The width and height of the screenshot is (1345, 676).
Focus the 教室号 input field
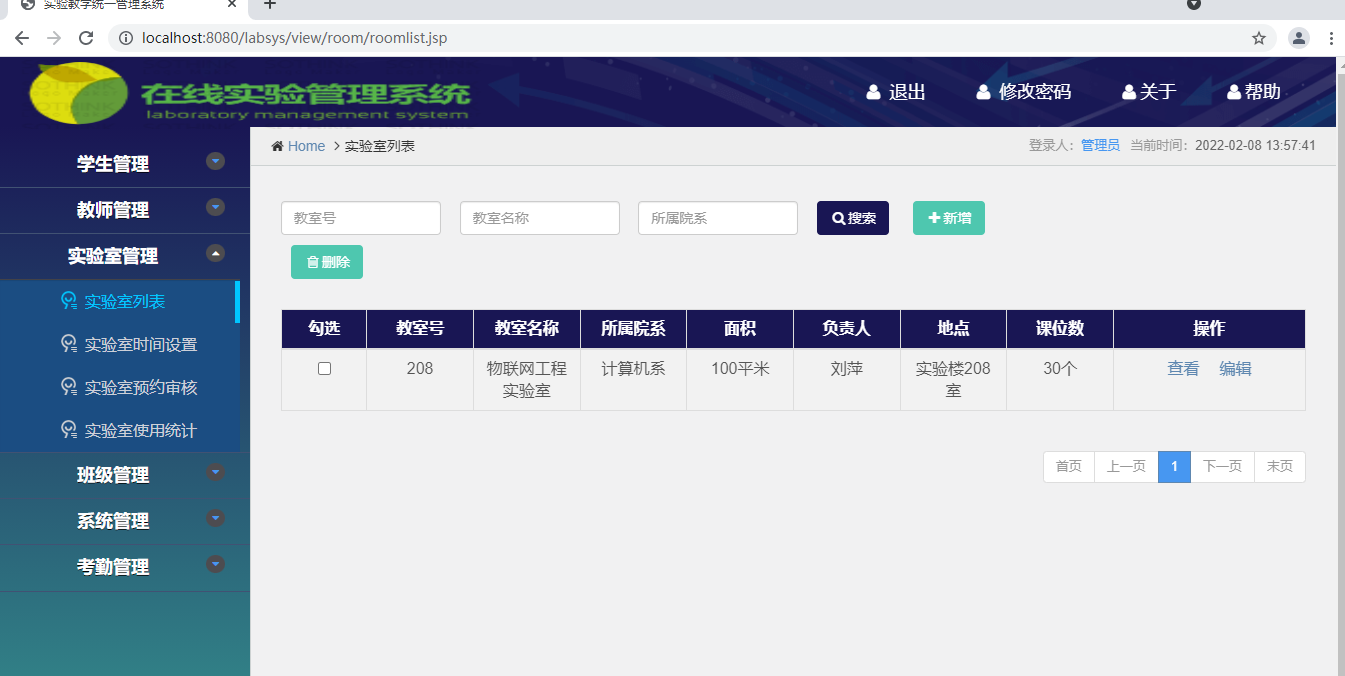(361, 218)
